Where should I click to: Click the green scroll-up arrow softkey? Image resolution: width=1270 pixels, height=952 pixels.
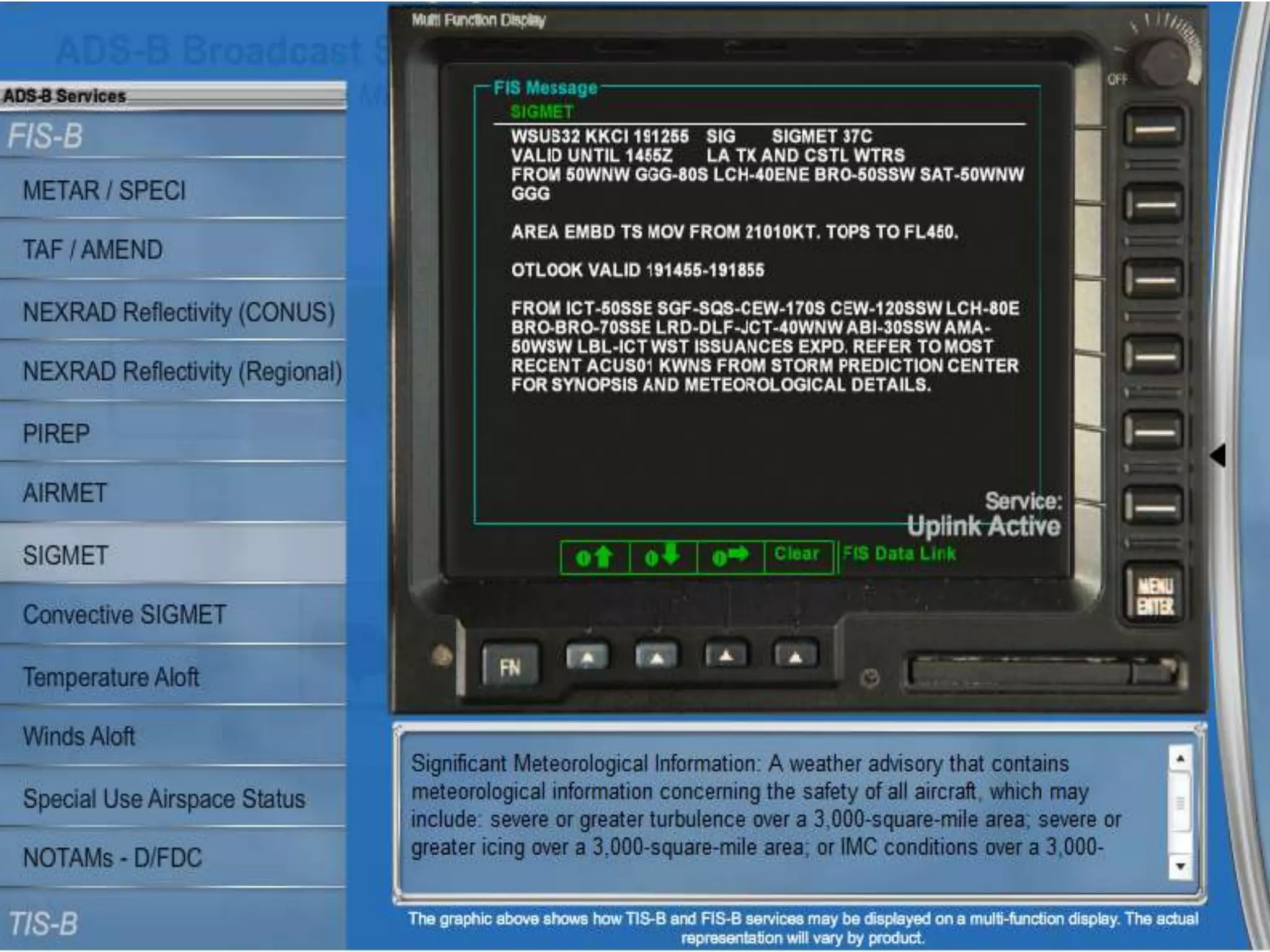(x=594, y=557)
